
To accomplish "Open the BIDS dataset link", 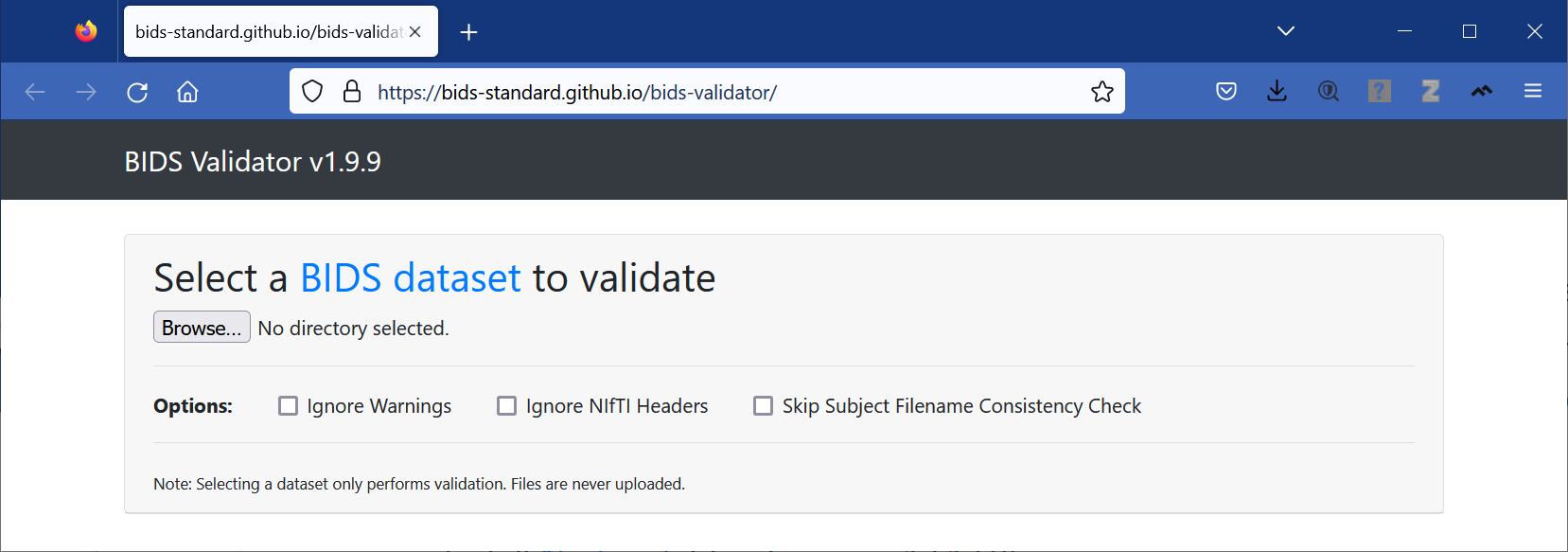I will (x=410, y=278).
